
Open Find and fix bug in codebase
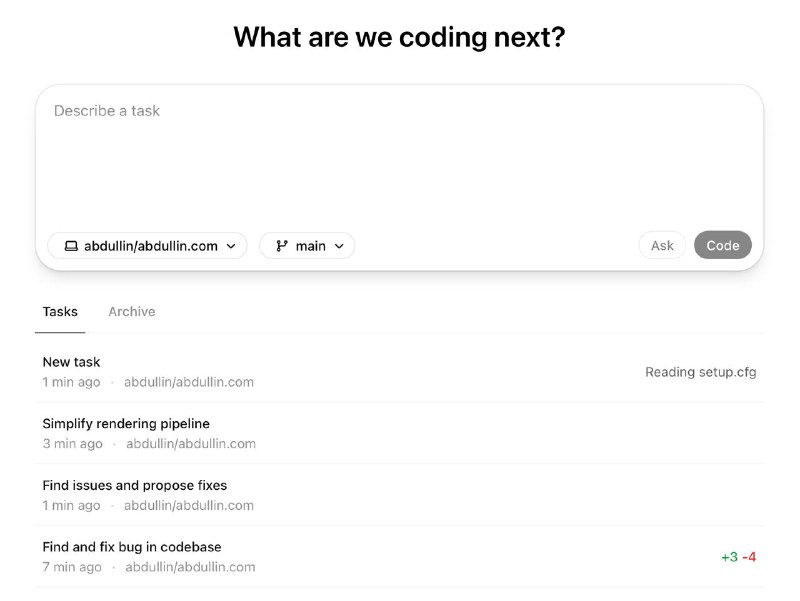click(x=399, y=557)
